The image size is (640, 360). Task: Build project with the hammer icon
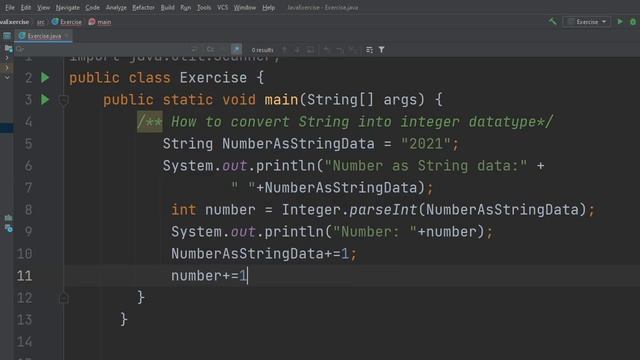click(x=553, y=22)
